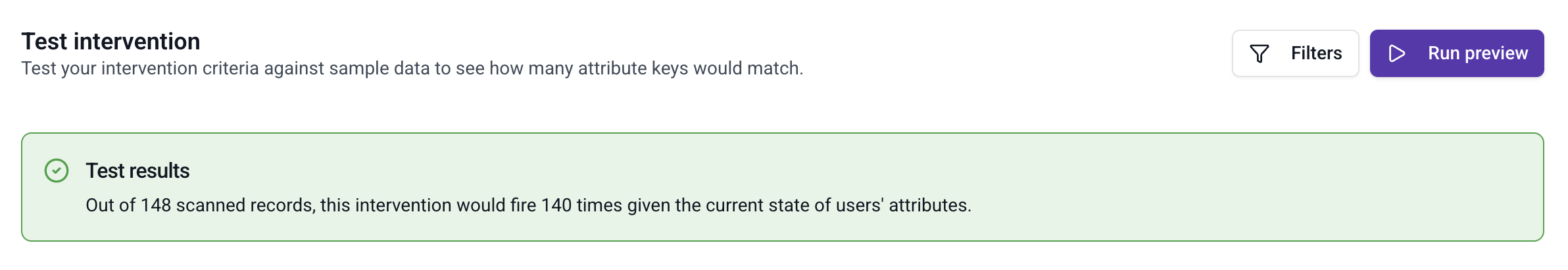Click the Test results heading
Screen dimensions: 1568x270
[137, 171]
